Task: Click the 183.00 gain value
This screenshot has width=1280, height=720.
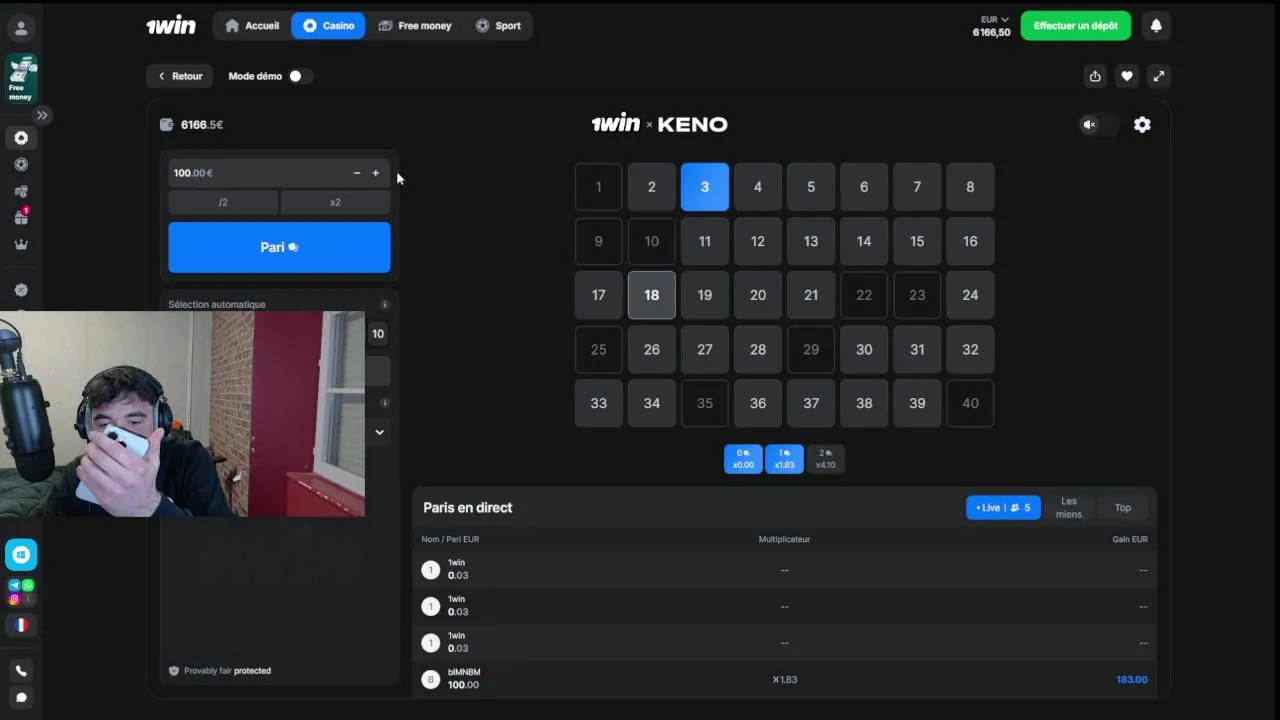Action: (1132, 680)
